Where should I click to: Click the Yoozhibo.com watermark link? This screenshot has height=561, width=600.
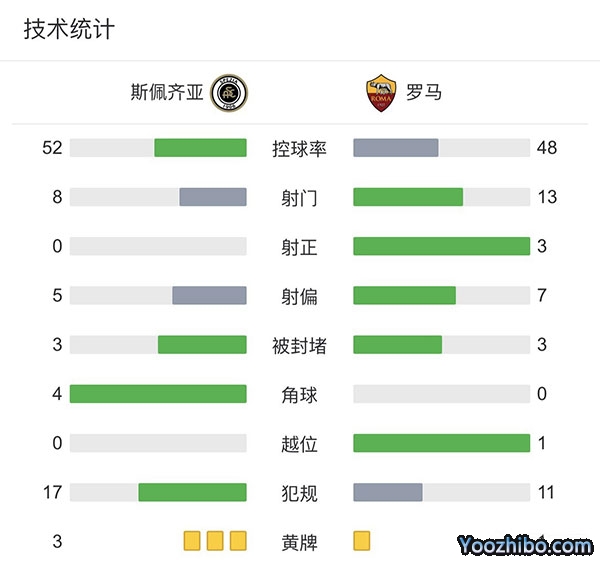[525, 545]
